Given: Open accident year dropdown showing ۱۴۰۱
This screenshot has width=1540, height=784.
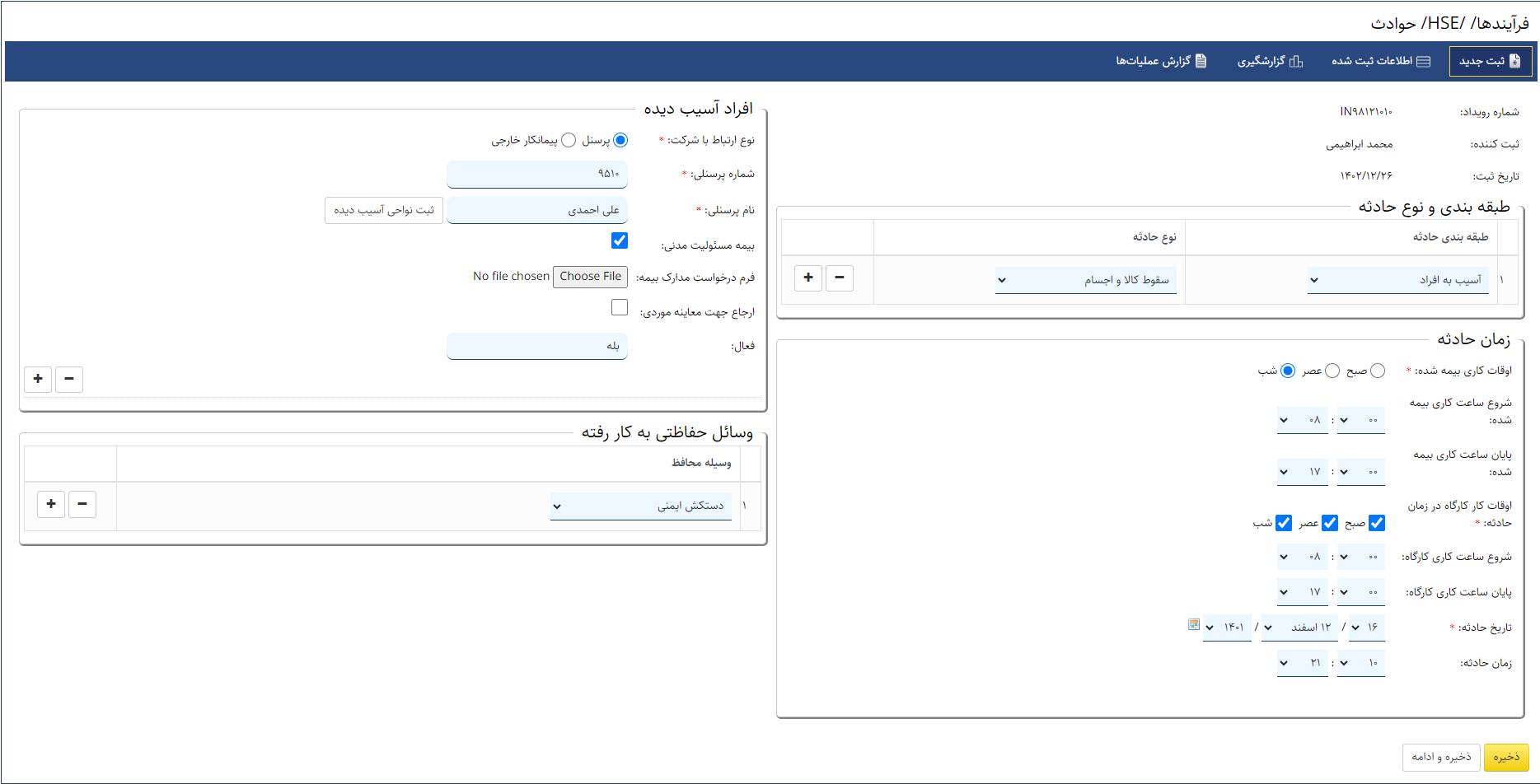Looking at the screenshot, I should click(1227, 628).
